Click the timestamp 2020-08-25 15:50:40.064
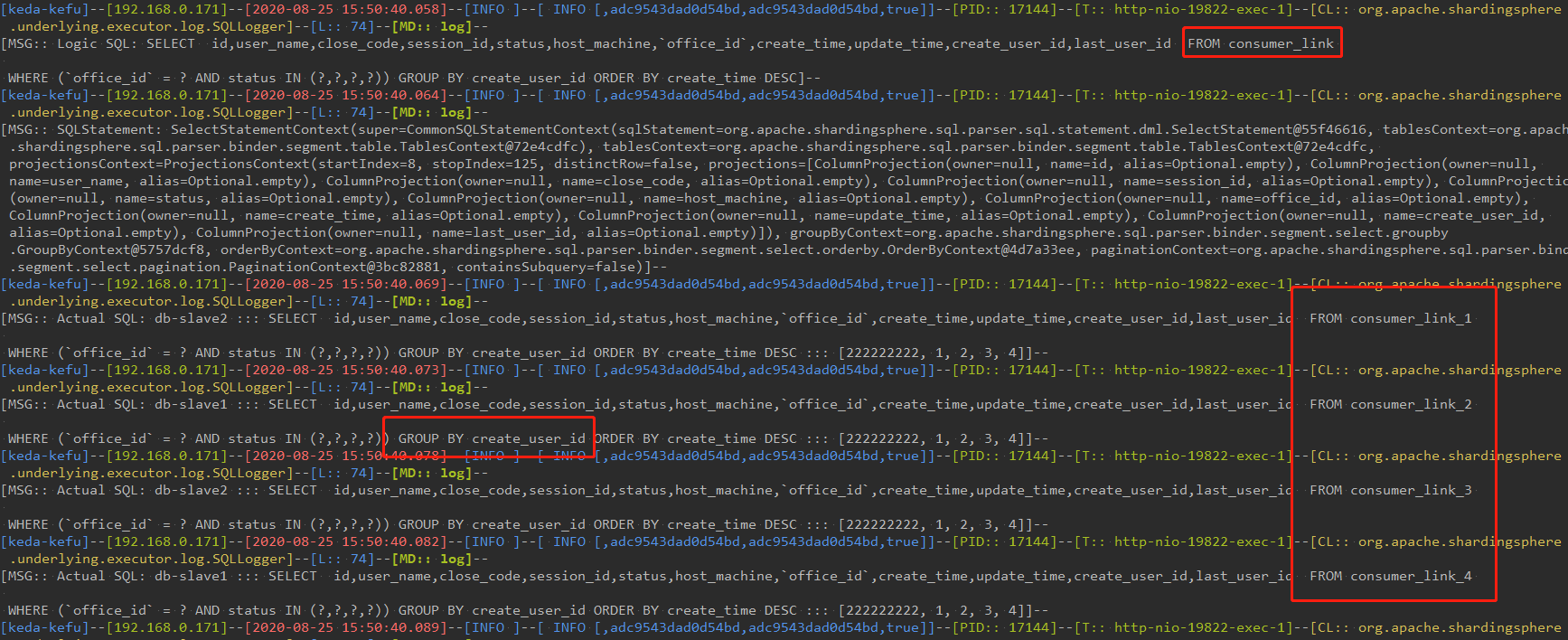 coord(347,95)
